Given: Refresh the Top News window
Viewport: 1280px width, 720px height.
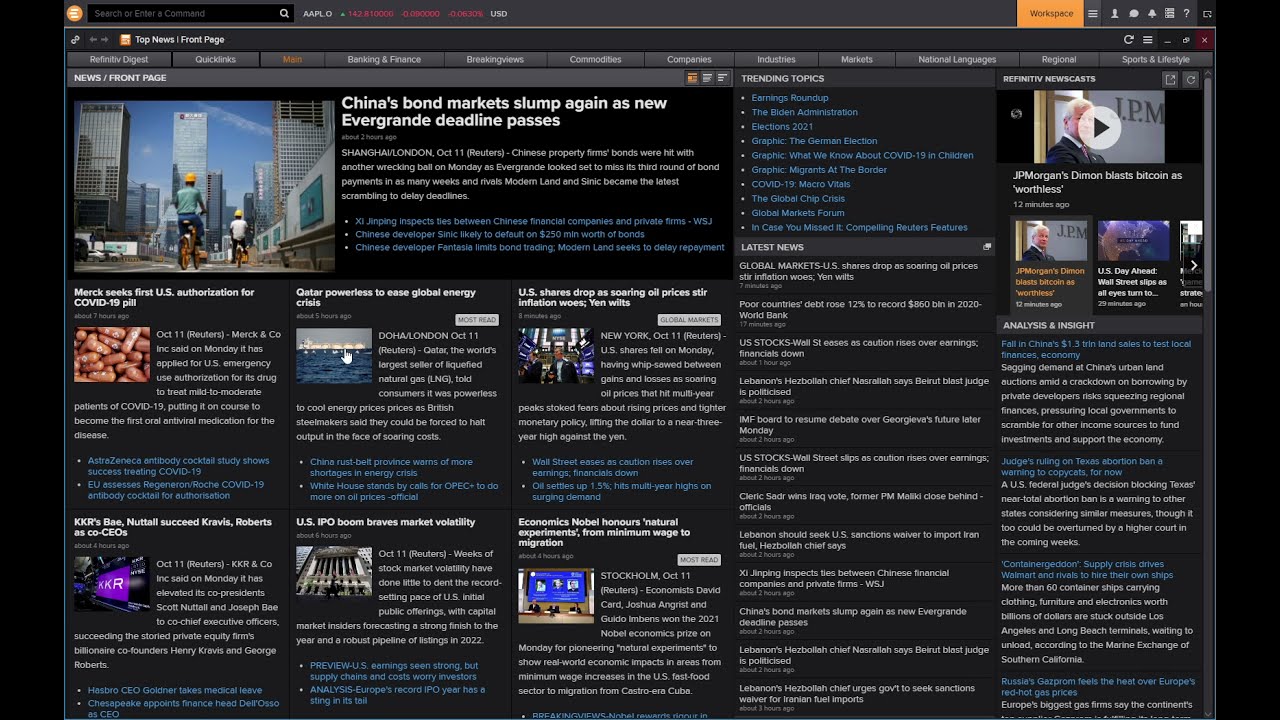Looking at the screenshot, I should [x=1128, y=40].
